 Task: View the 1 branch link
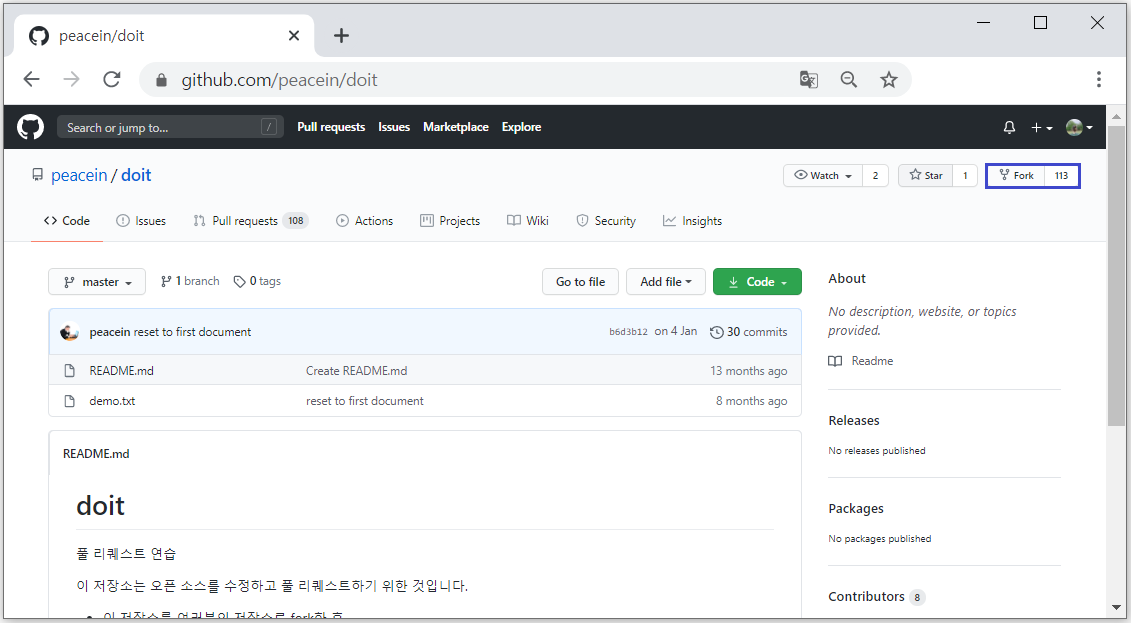point(190,281)
